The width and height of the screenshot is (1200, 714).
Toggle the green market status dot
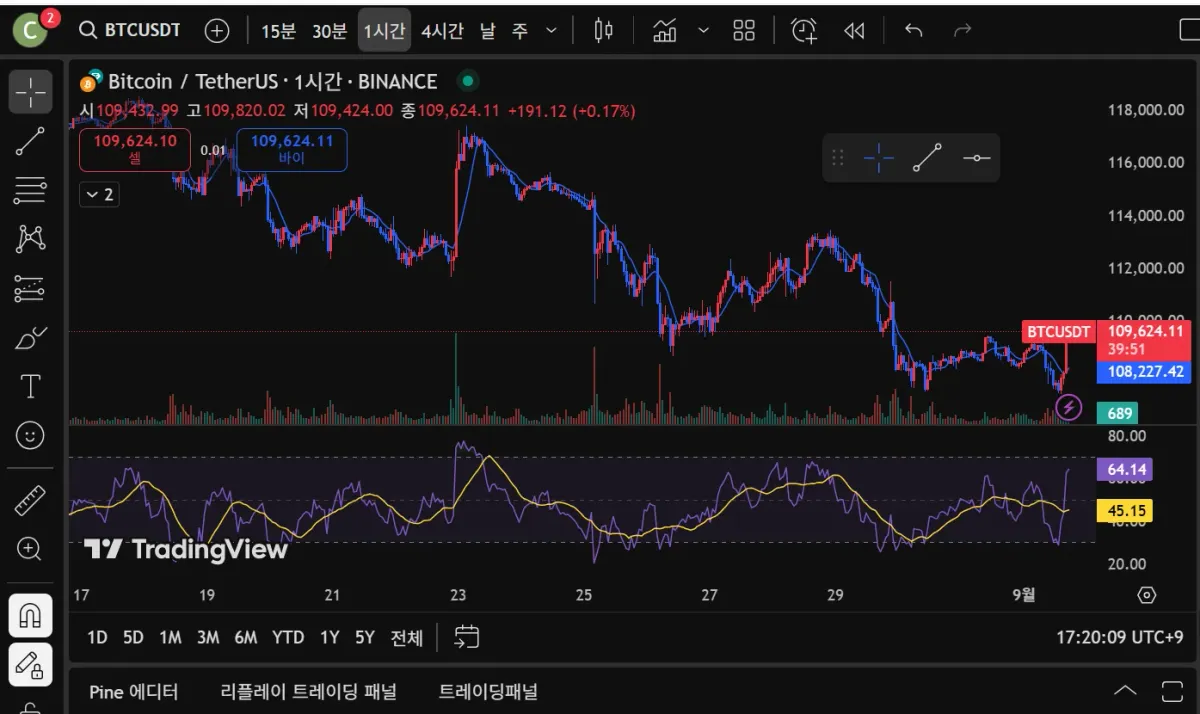(467, 81)
